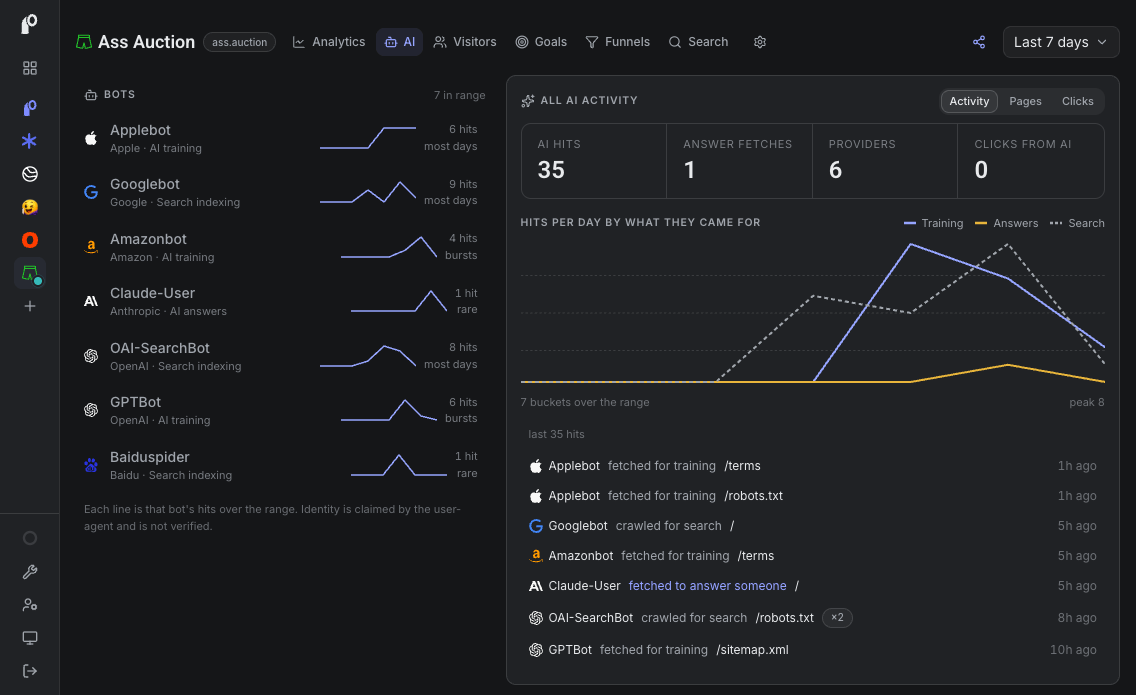Screen dimensions: 1136x695
Task: Toggle the Training legend series
Action: point(933,223)
